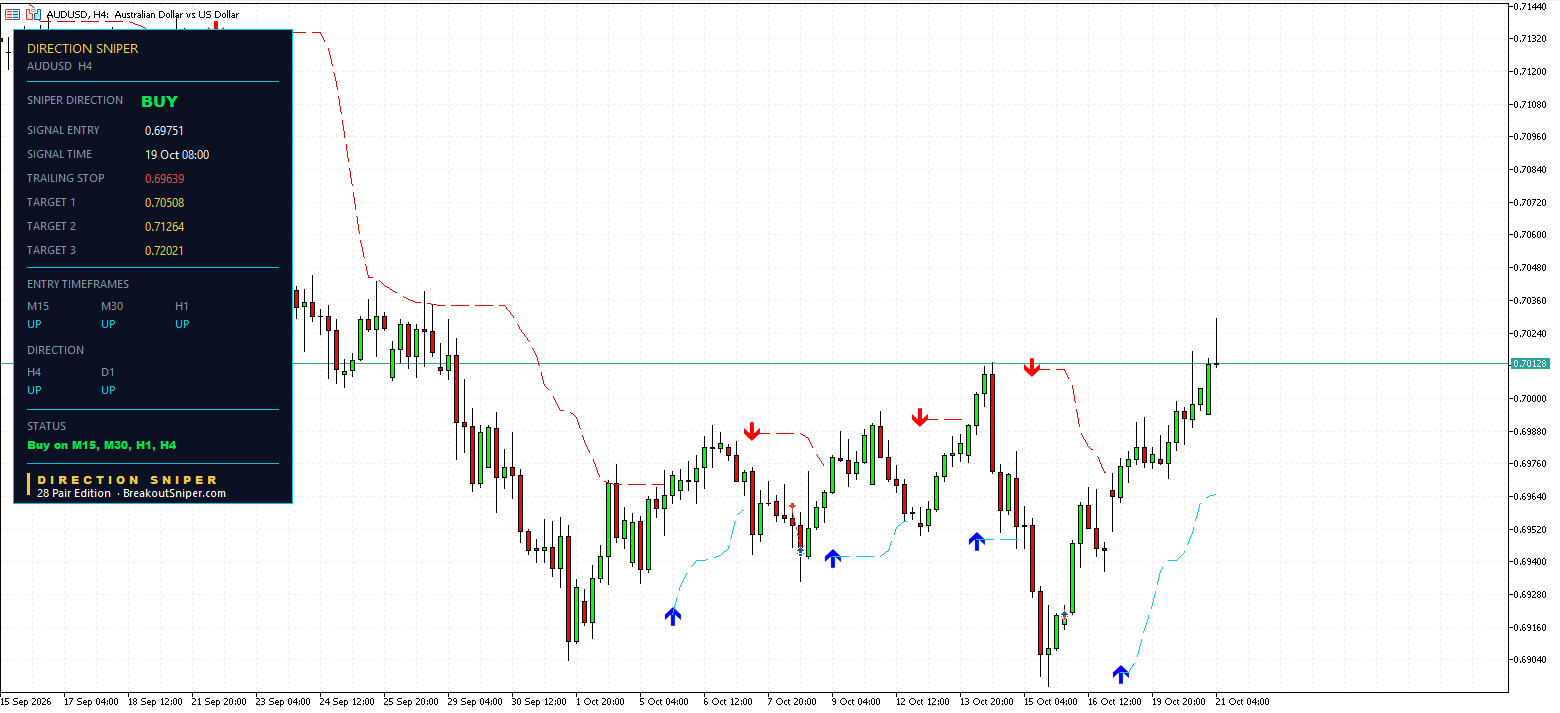The height and width of the screenshot is (713, 1560).
Task: Click price axis label 0.71440
Action: pos(1531,6)
